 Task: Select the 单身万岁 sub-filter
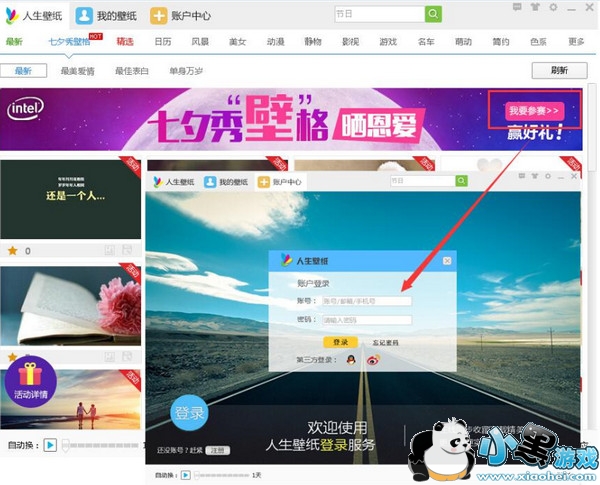coord(186,71)
